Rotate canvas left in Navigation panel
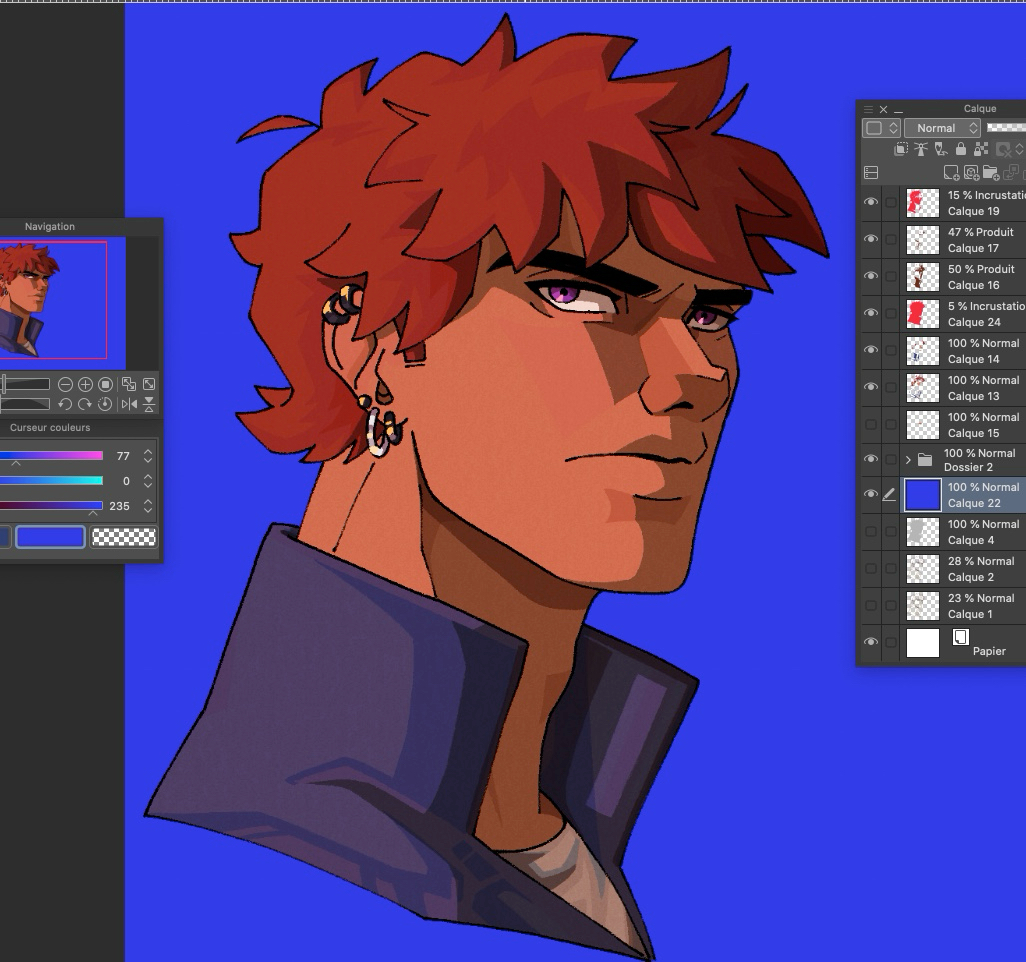The height and width of the screenshot is (962, 1026). [x=65, y=404]
